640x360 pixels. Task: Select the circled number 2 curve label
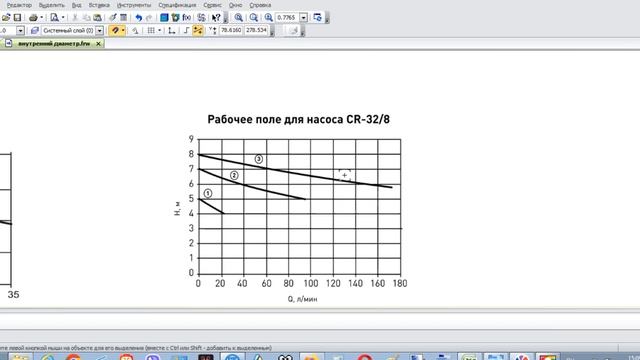click(234, 176)
